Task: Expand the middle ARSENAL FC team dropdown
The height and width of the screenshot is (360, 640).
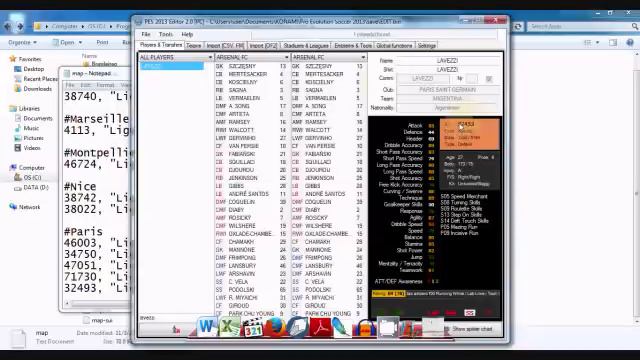Action: 286,58
